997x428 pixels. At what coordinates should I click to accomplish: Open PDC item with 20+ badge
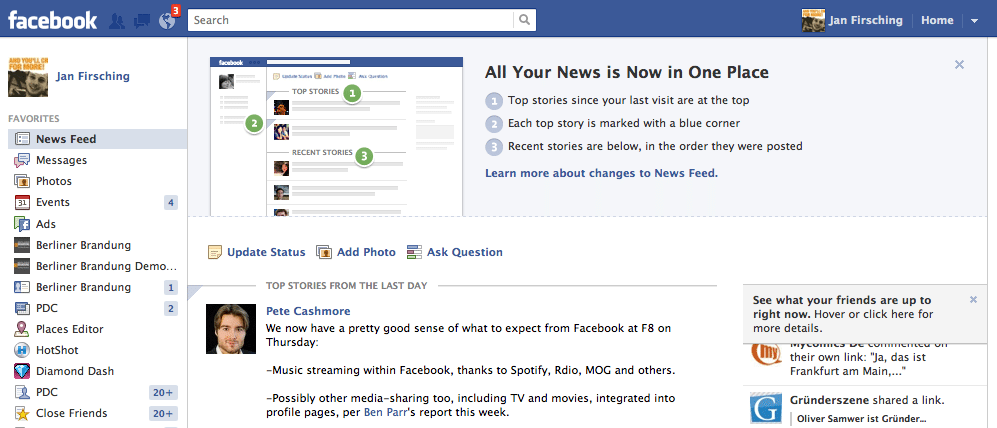click(x=92, y=392)
